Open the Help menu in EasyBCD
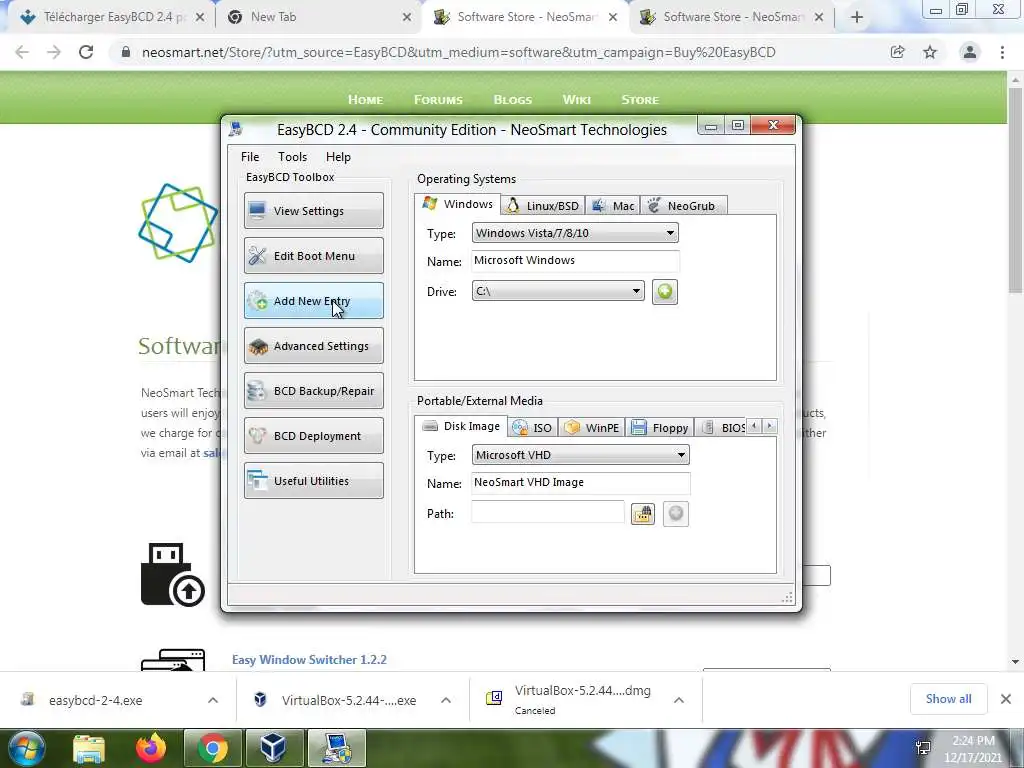Image resolution: width=1024 pixels, height=768 pixels. [338, 157]
